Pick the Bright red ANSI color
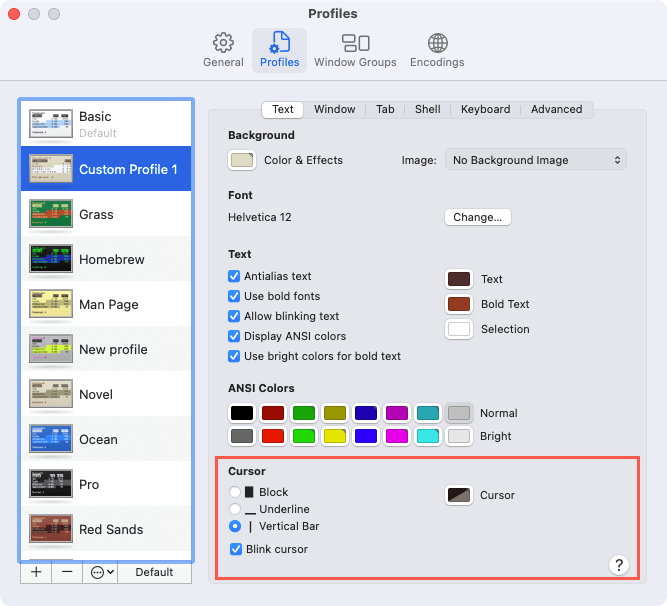This screenshot has width=667, height=606. coord(273,436)
